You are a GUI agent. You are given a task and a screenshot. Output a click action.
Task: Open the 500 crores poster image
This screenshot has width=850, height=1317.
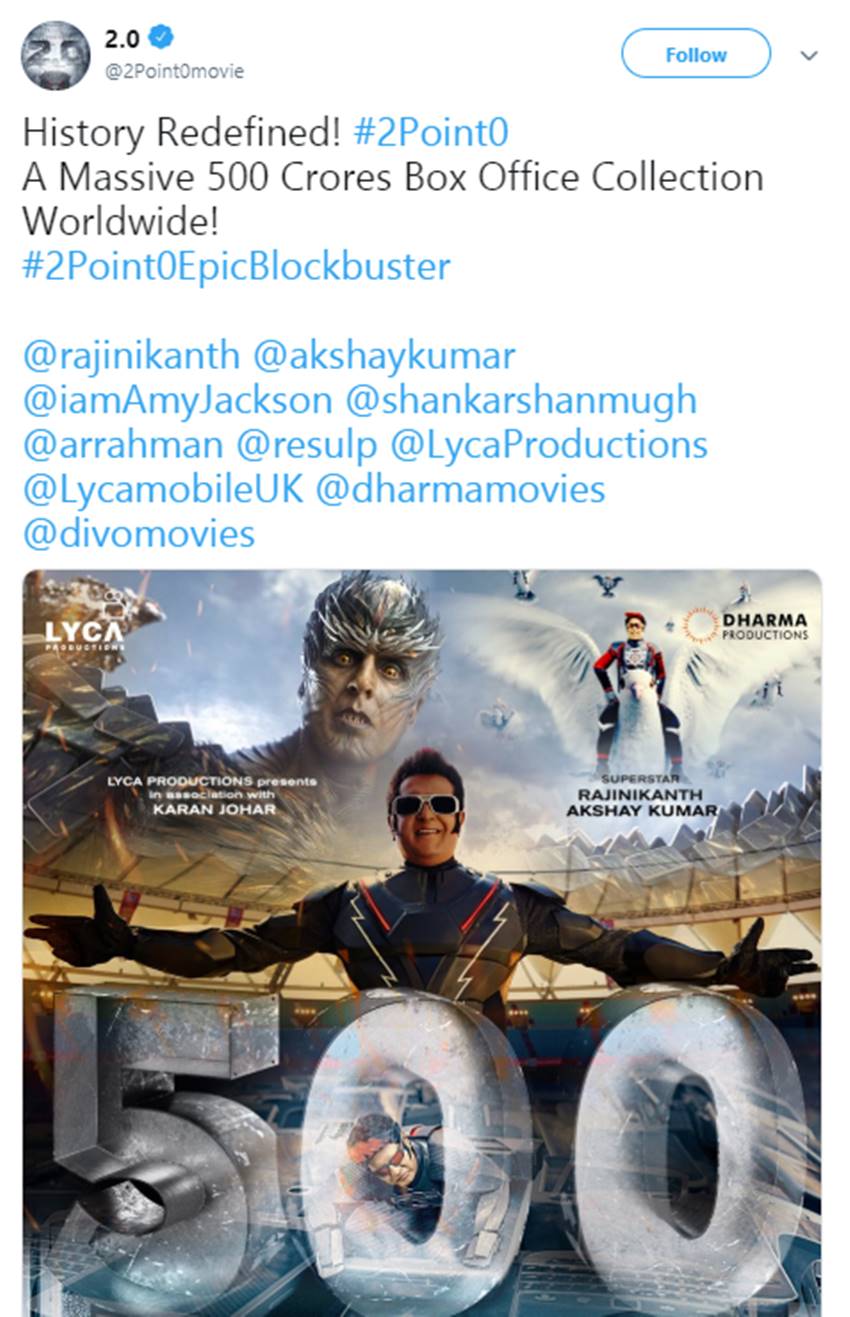(422, 942)
